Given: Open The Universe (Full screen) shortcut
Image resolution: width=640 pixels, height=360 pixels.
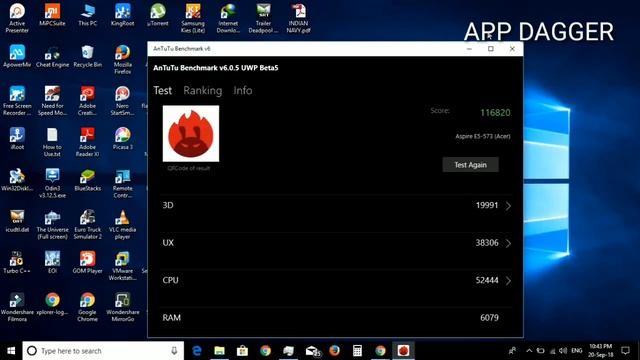Looking at the screenshot, I should coord(52,224).
